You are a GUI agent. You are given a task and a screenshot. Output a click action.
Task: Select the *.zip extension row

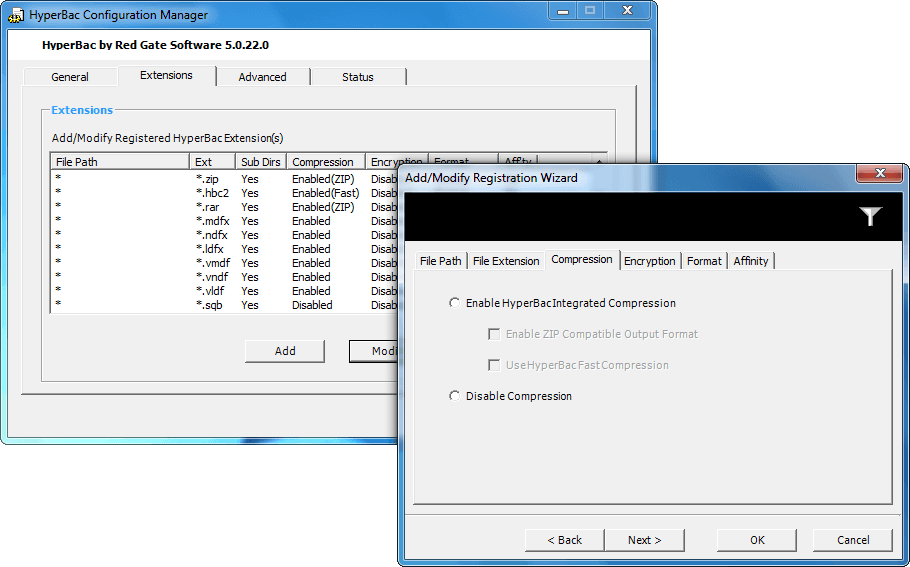(x=225, y=179)
